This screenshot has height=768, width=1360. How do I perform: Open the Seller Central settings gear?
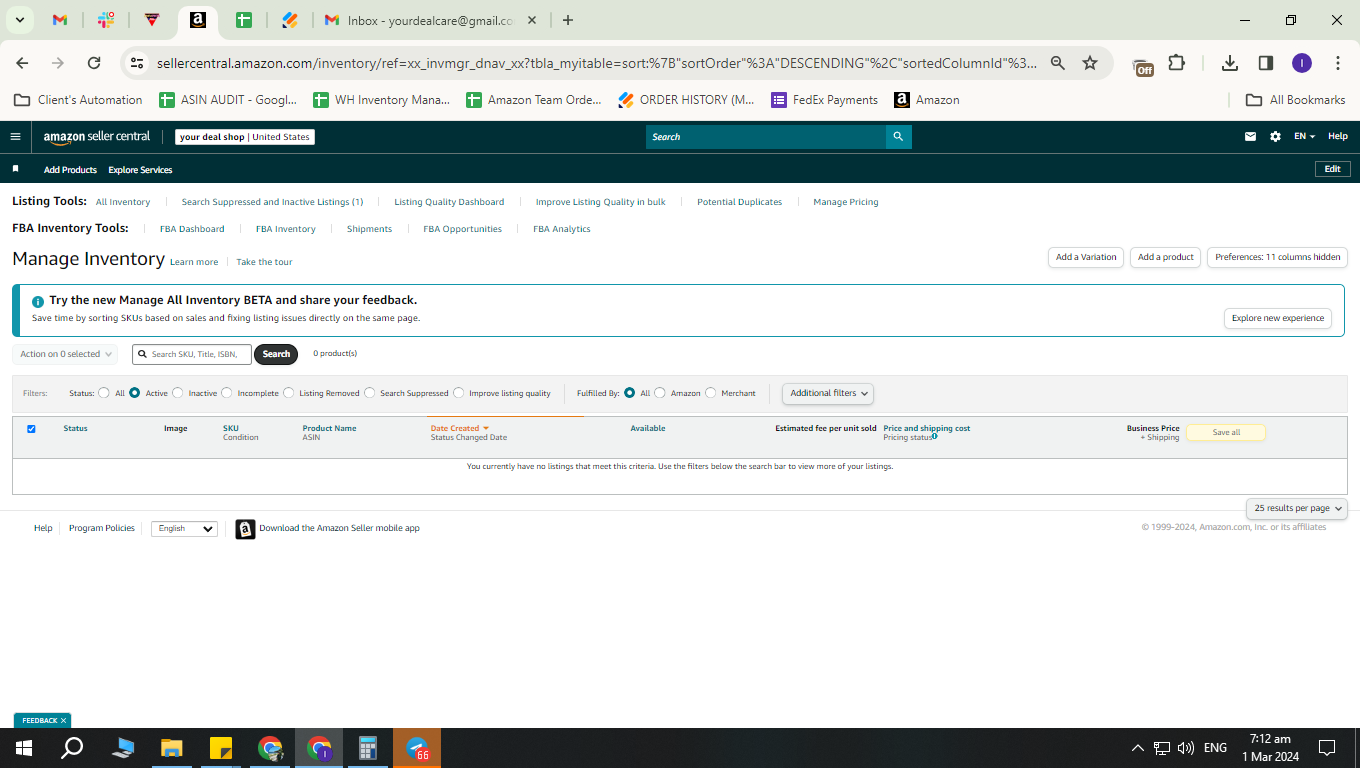[1275, 137]
